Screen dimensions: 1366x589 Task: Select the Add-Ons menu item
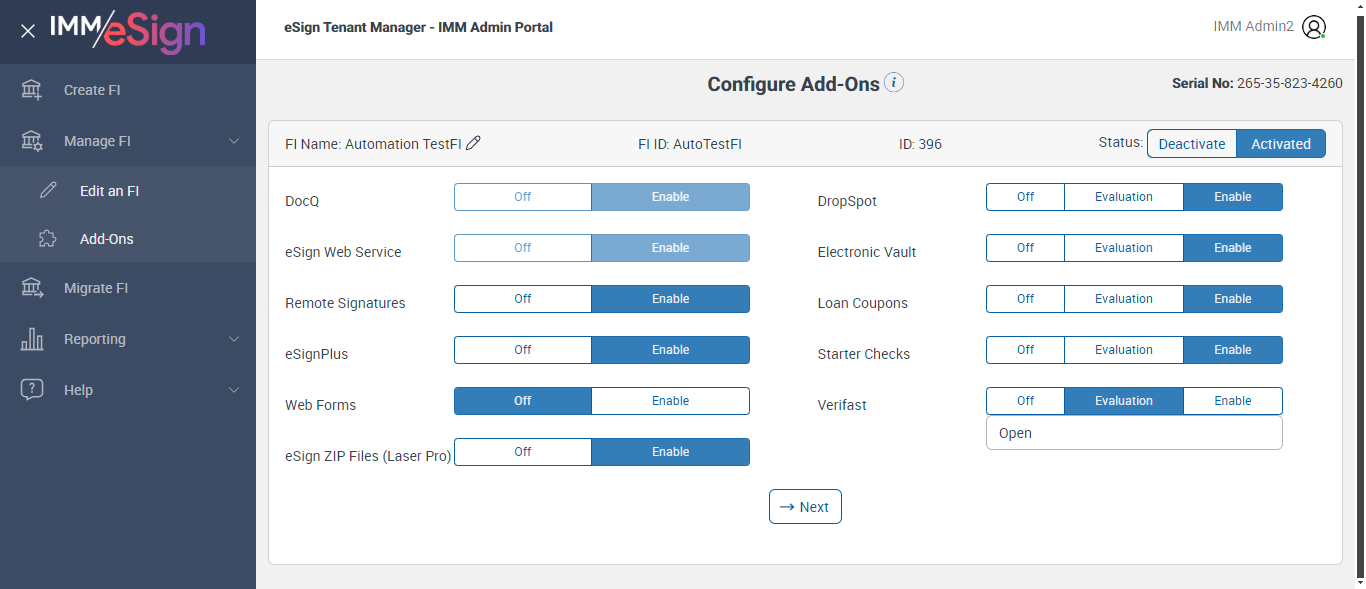pyautogui.click(x=106, y=239)
